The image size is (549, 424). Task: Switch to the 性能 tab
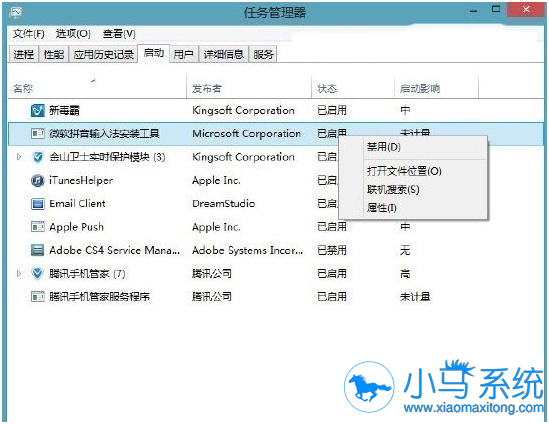tap(54, 55)
